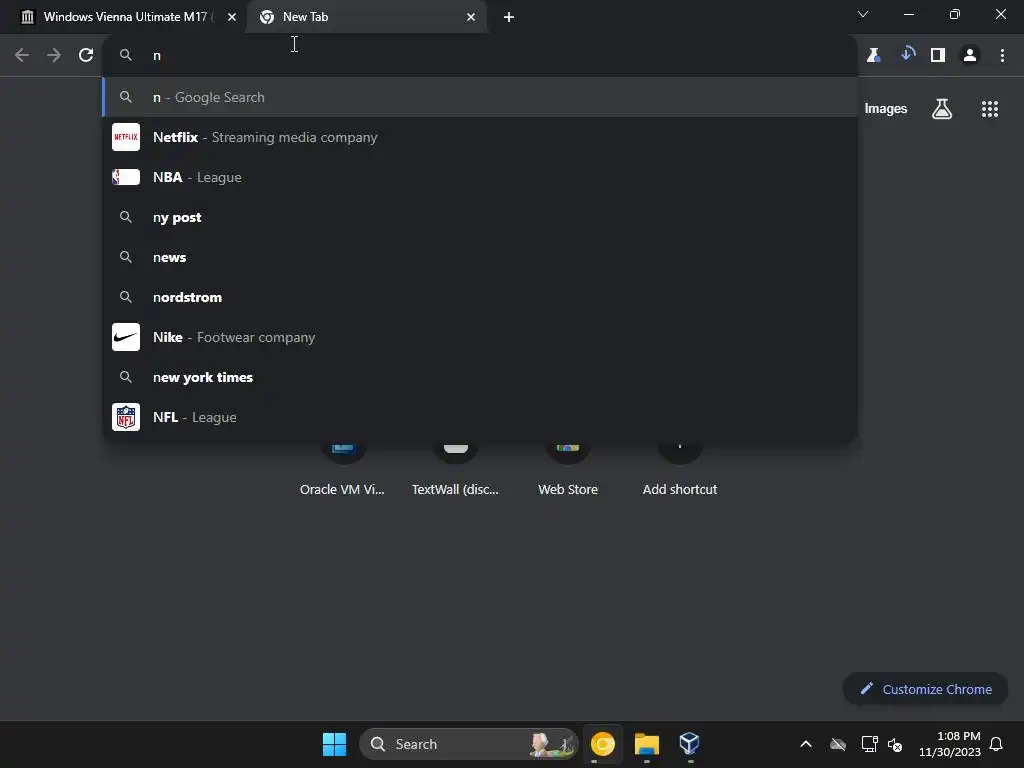1024x768 pixels.
Task: Open File Explorer from taskbar
Action: point(647,744)
